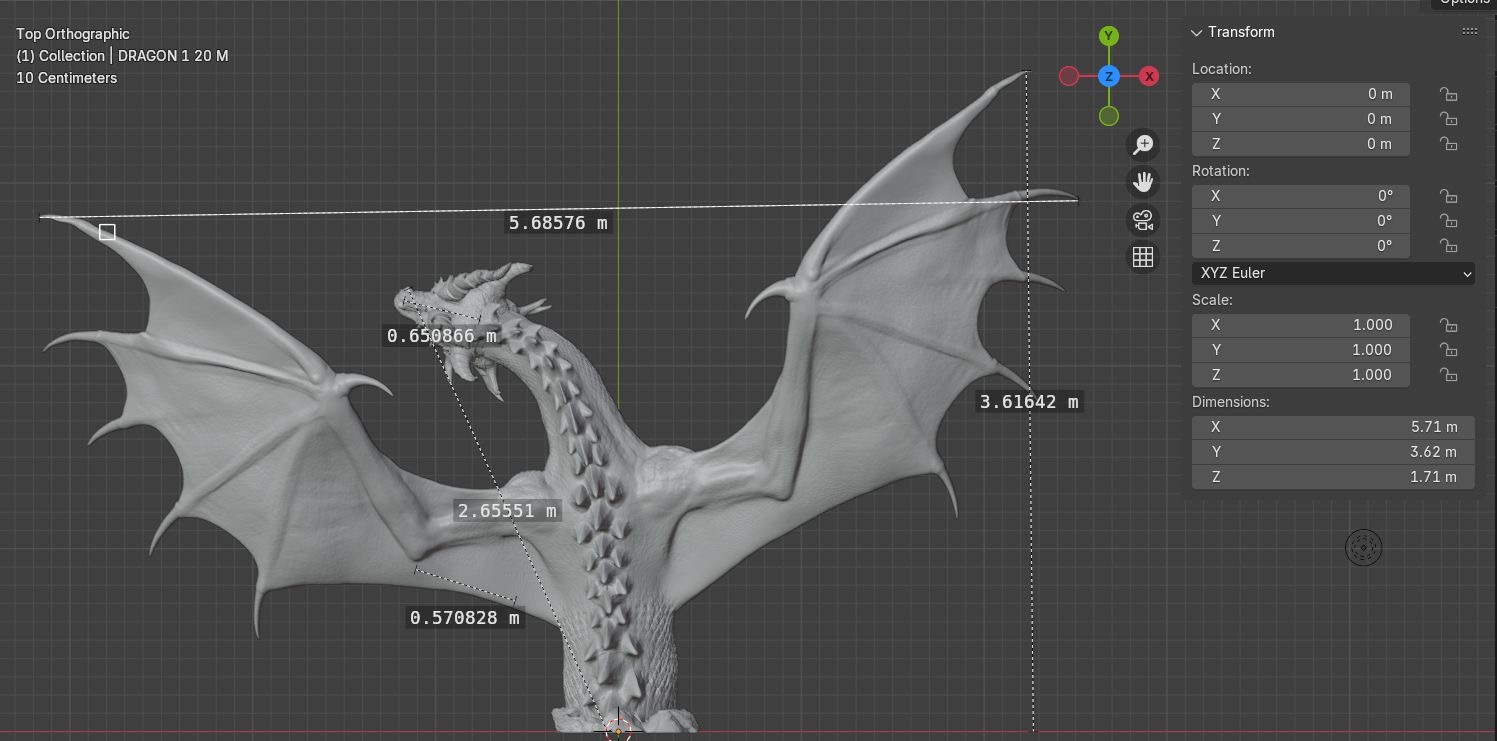Lock Scale Y

coord(1448,350)
